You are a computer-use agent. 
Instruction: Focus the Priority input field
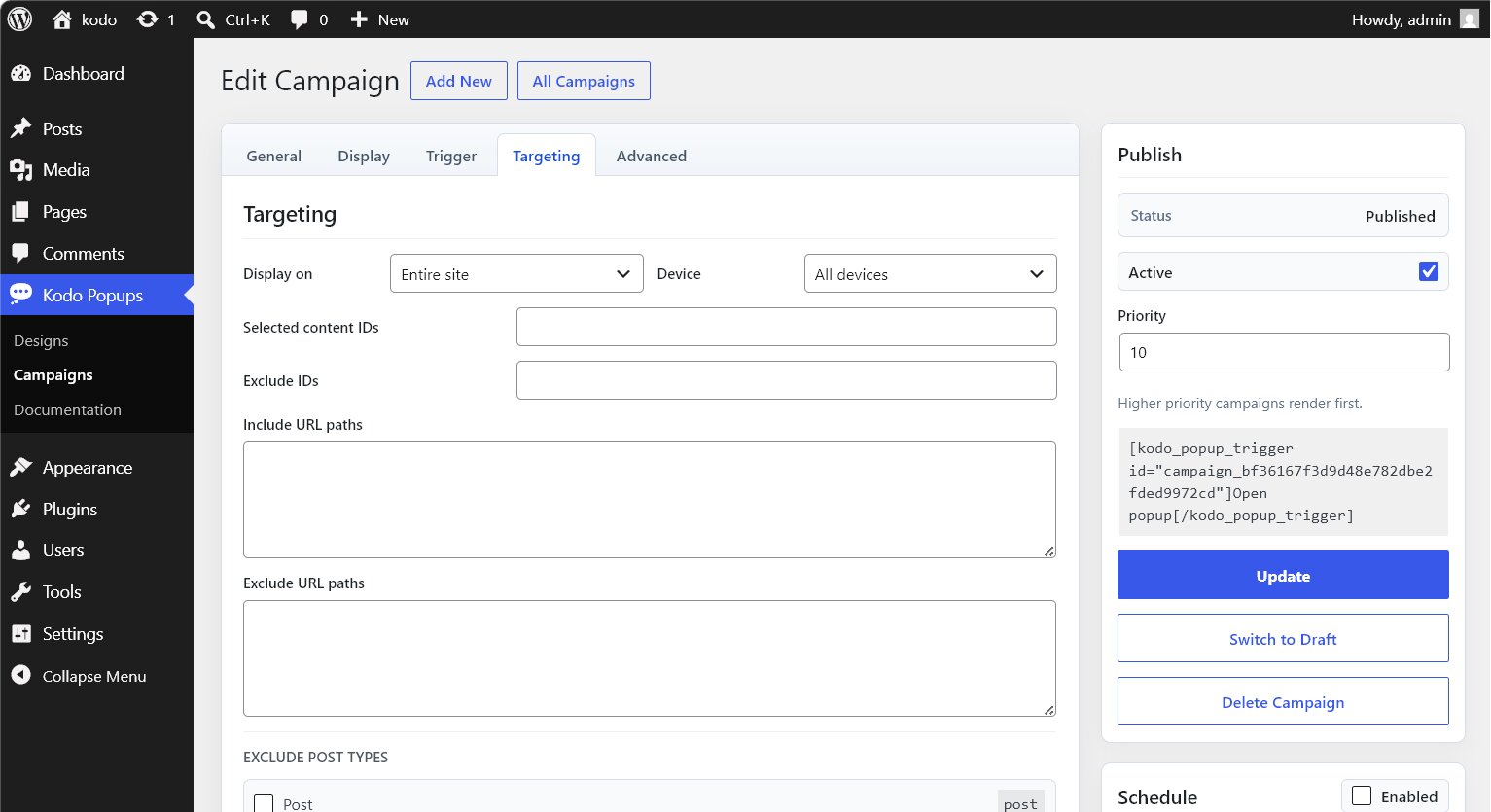click(1284, 352)
